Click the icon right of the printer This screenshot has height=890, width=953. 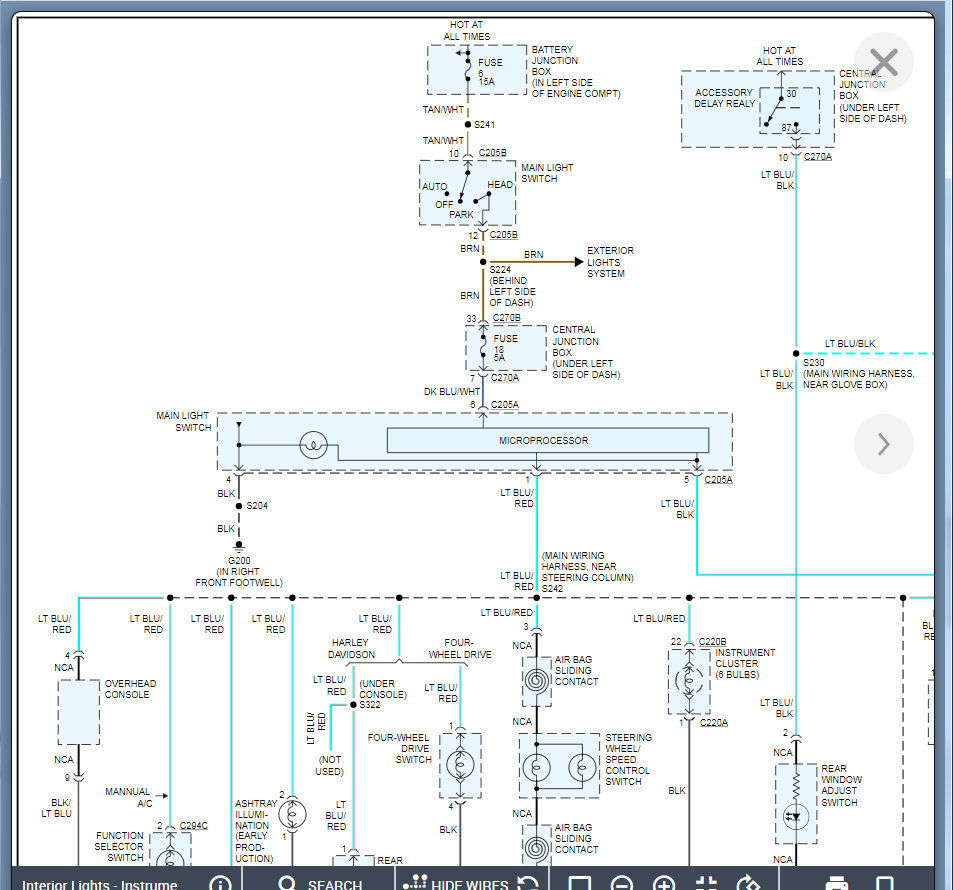tap(884, 883)
